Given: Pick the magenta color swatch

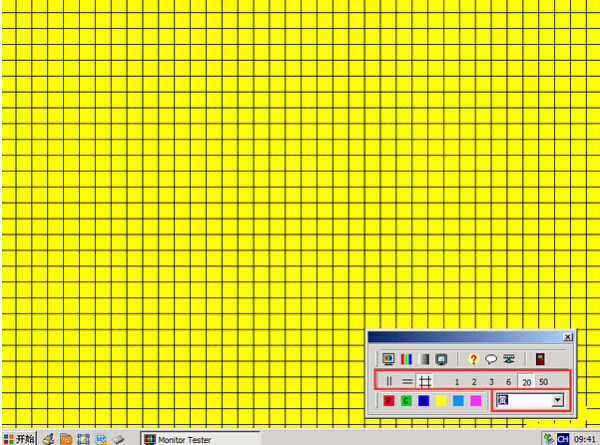Looking at the screenshot, I should [x=476, y=401].
